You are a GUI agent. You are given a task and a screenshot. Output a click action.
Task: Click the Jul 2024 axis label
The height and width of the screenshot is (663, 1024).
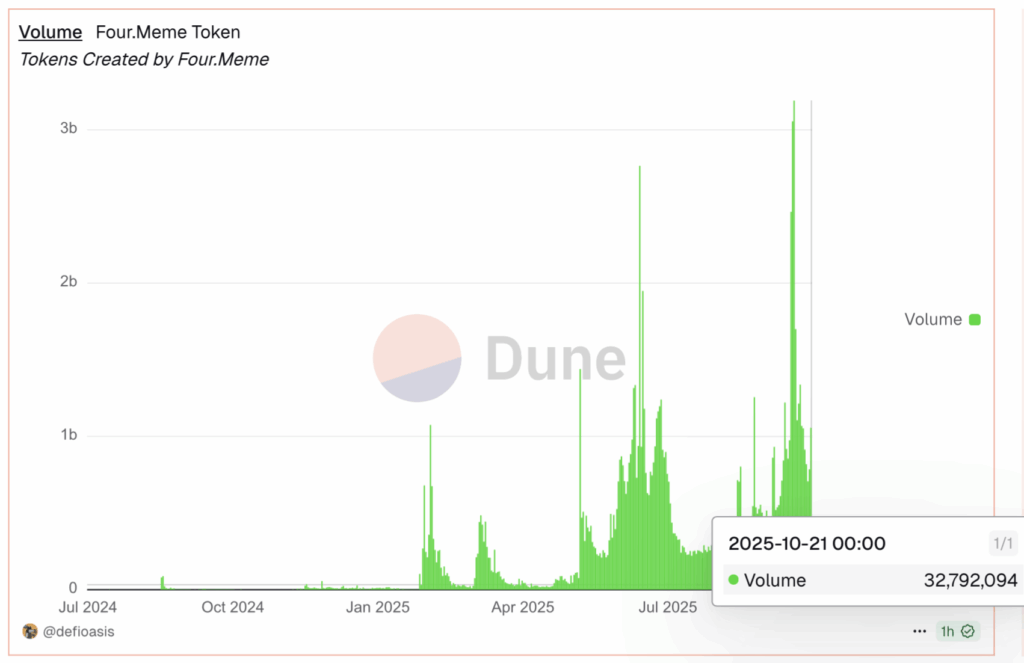point(85,607)
